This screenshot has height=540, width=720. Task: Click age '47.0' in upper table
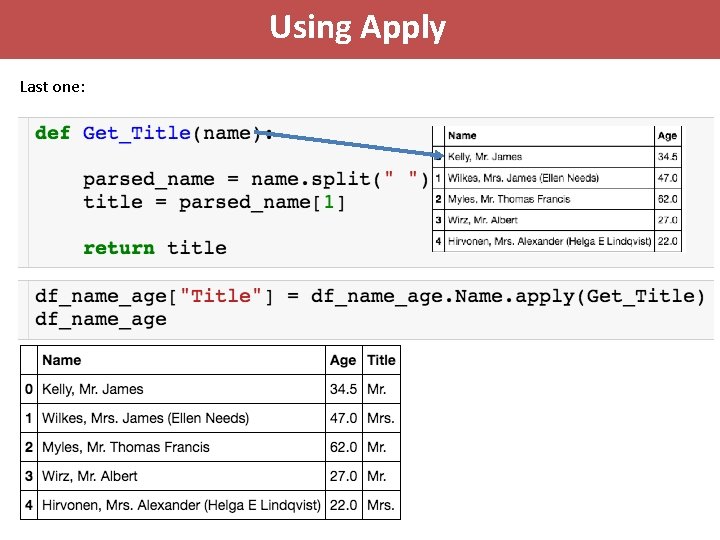pos(667,178)
